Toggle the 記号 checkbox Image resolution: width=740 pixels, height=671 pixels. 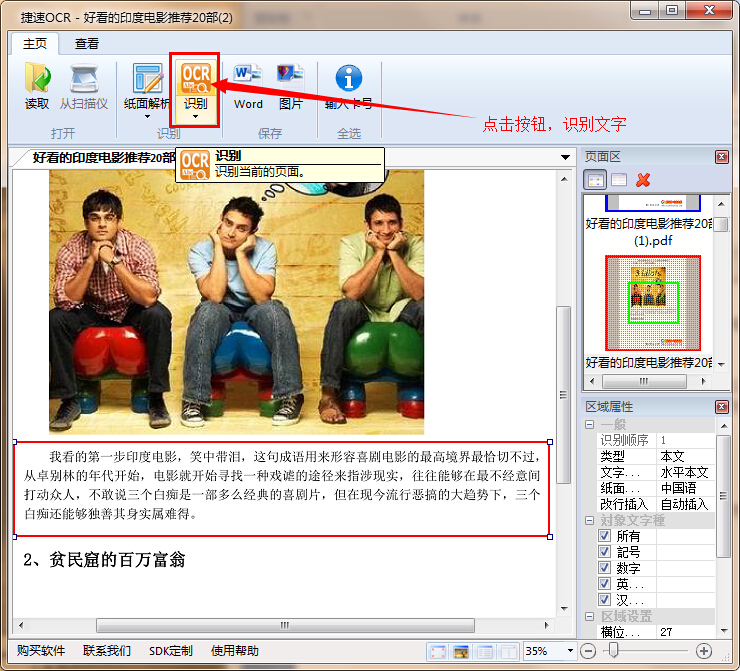[604, 552]
